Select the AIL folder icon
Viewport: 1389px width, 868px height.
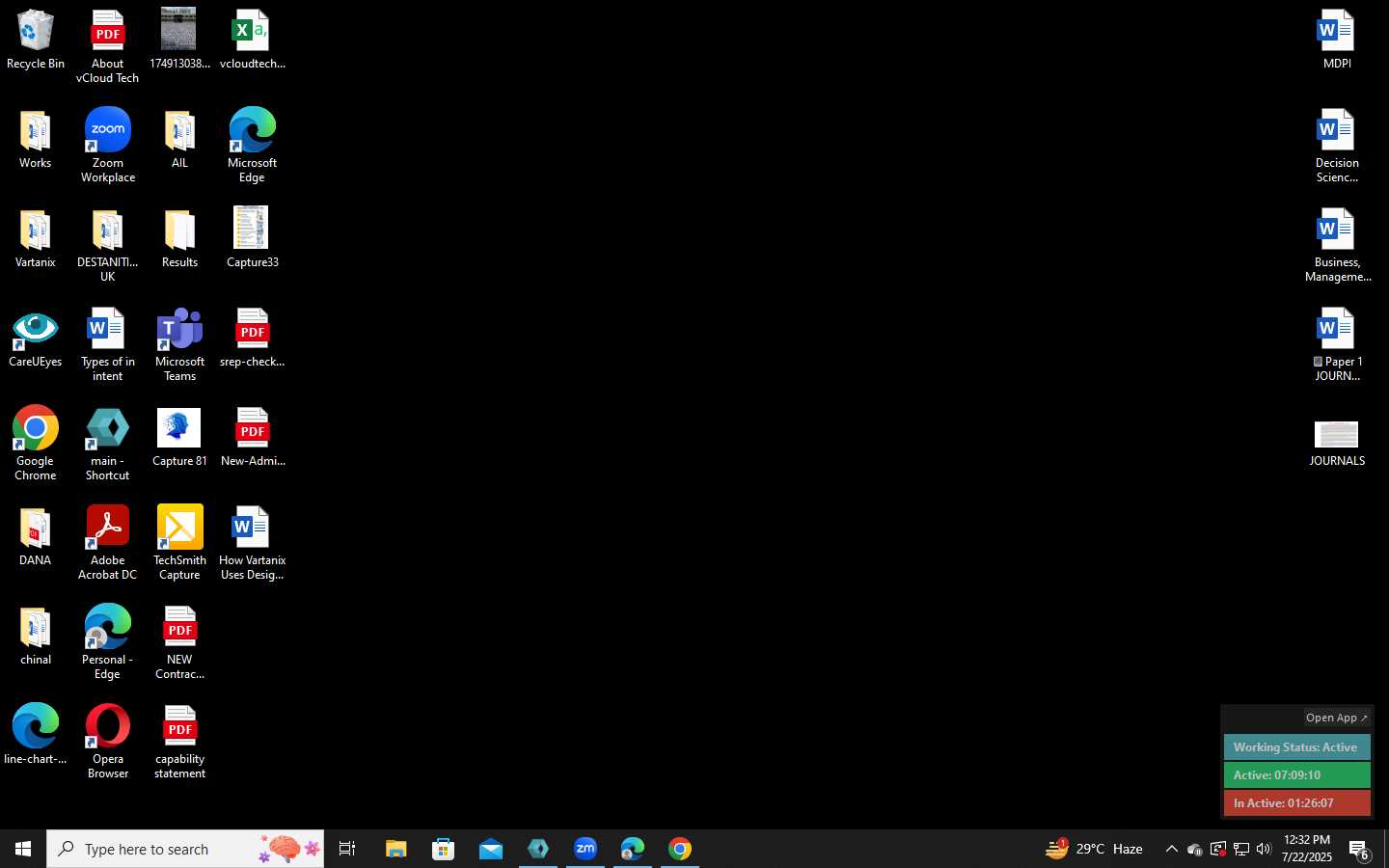pos(179,140)
